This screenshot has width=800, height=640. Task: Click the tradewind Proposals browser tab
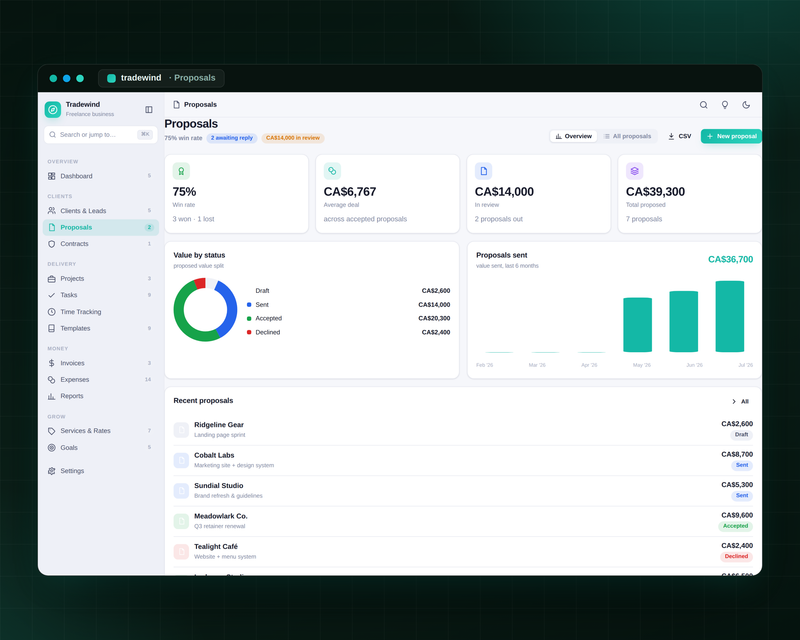pyautogui.click(x=161, y=78)
